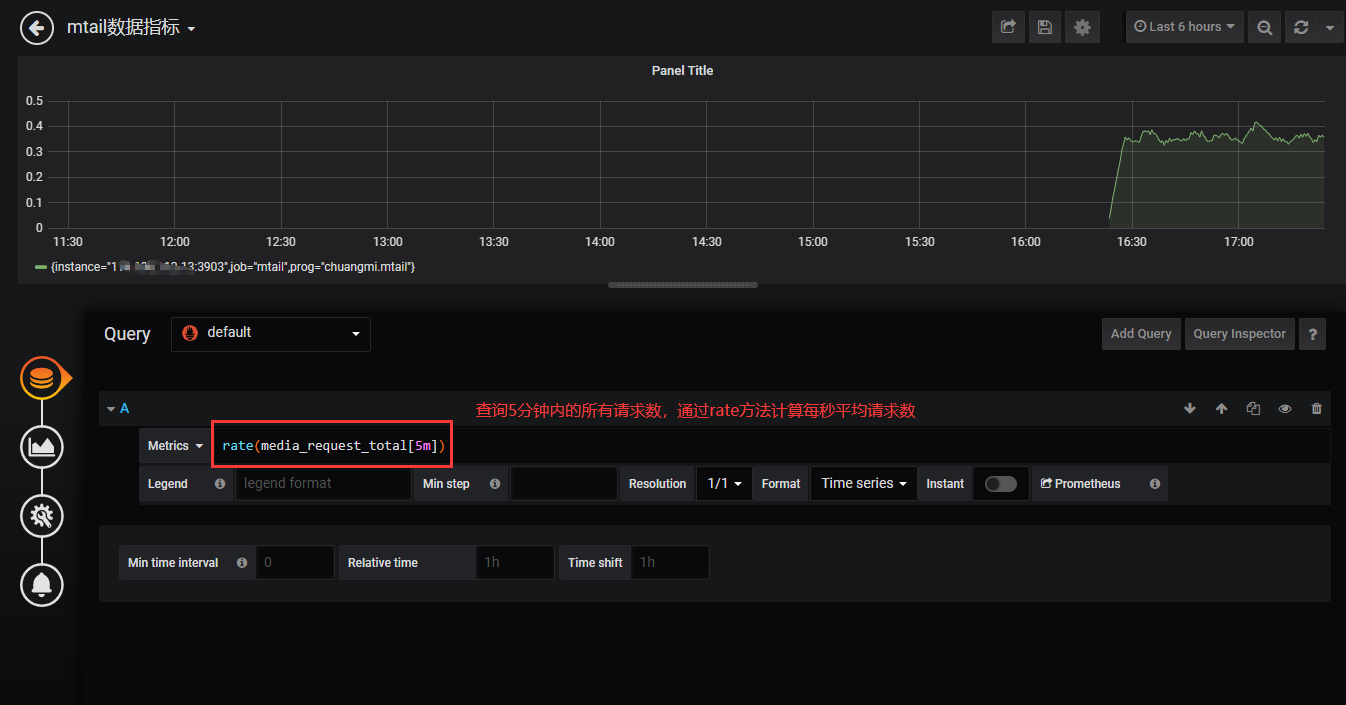Share the dashboard via share icon
Viewport: 1346px width, 705px height.
click(x=1008, y=27)
